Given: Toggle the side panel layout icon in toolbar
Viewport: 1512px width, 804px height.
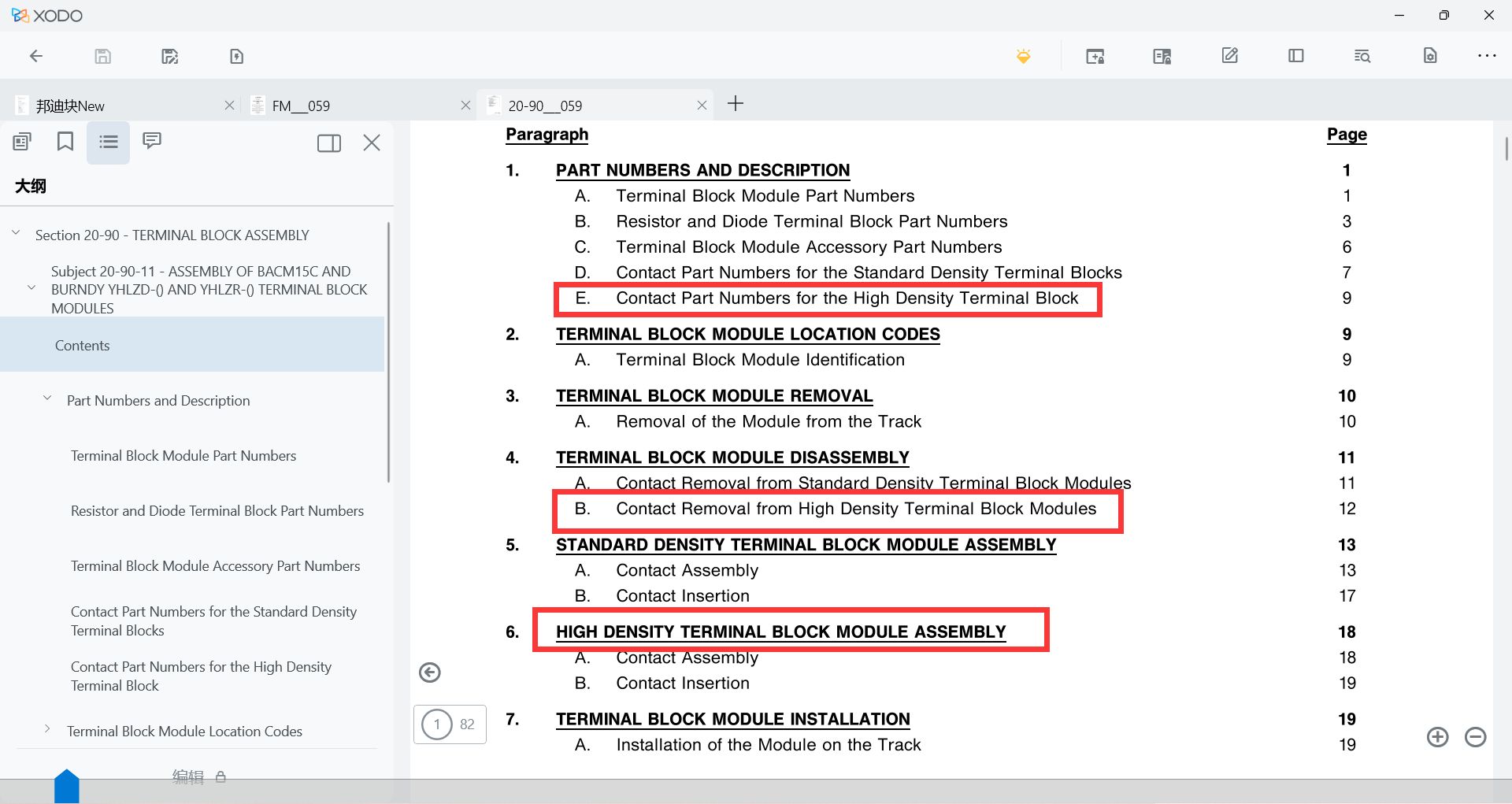Looking at the screenshot, I should coord(1296,56).
